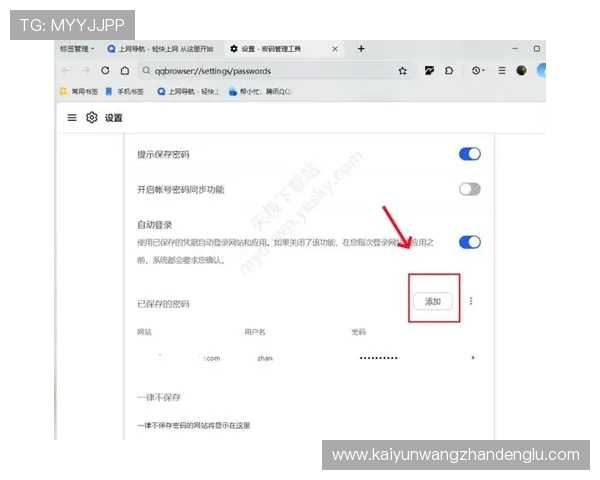Open the 标签管理 dropdown
600x480 pixels.
[x=77, y=49]
